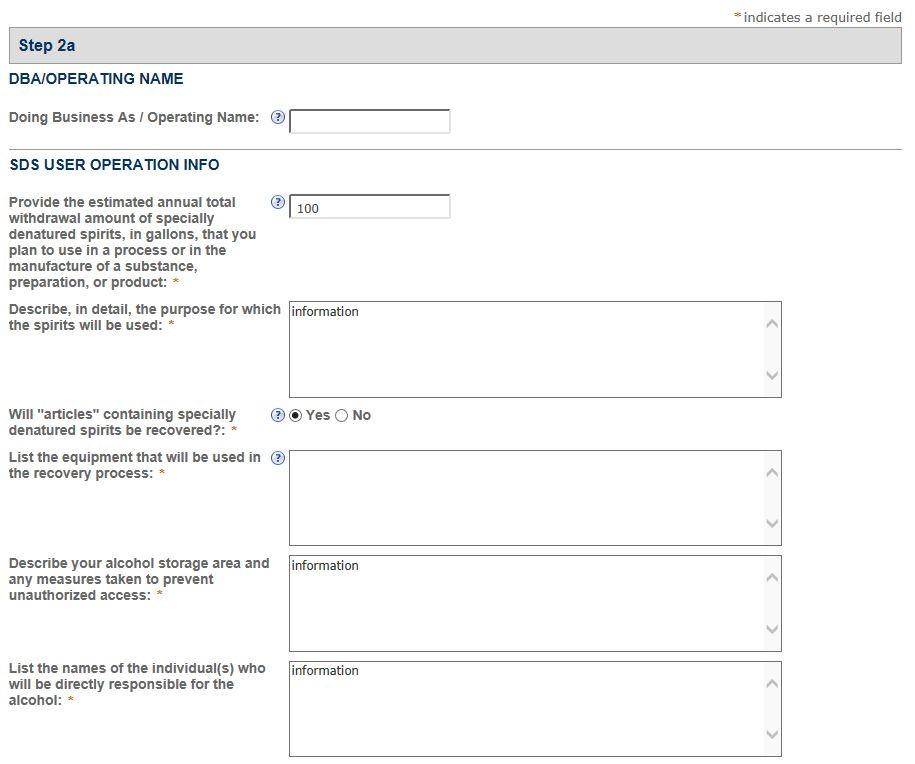
Task: Open help for estimated annual withdrawal amount
Action: pos(278,202)
